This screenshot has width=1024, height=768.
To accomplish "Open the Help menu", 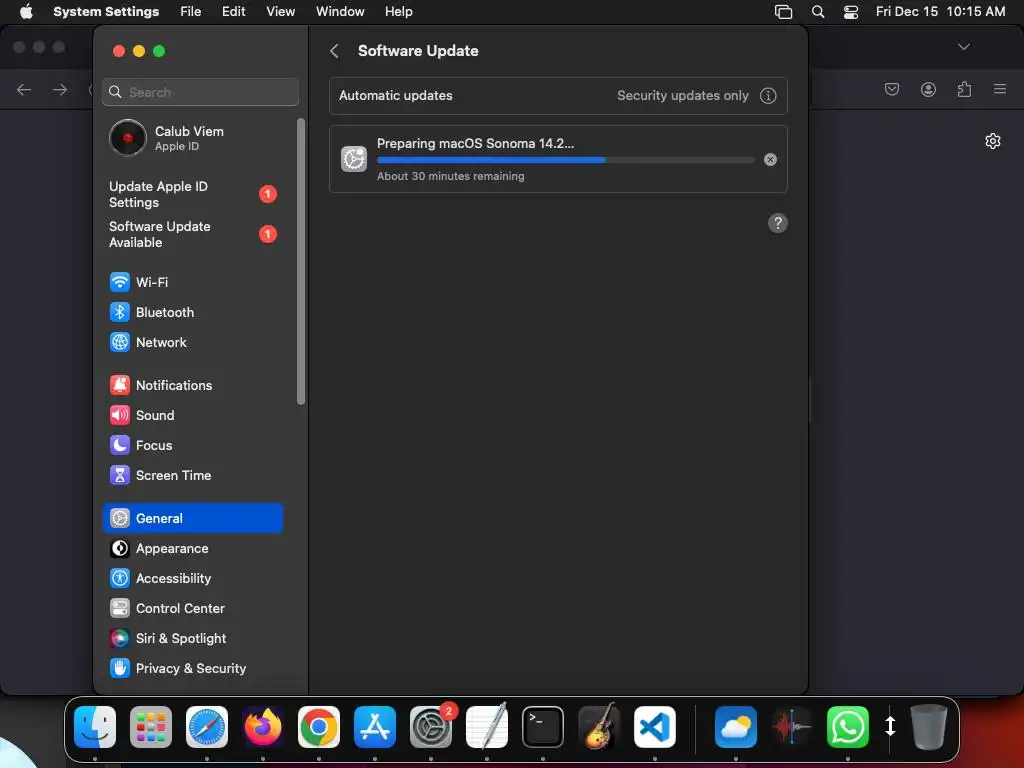I will (398, 12).
